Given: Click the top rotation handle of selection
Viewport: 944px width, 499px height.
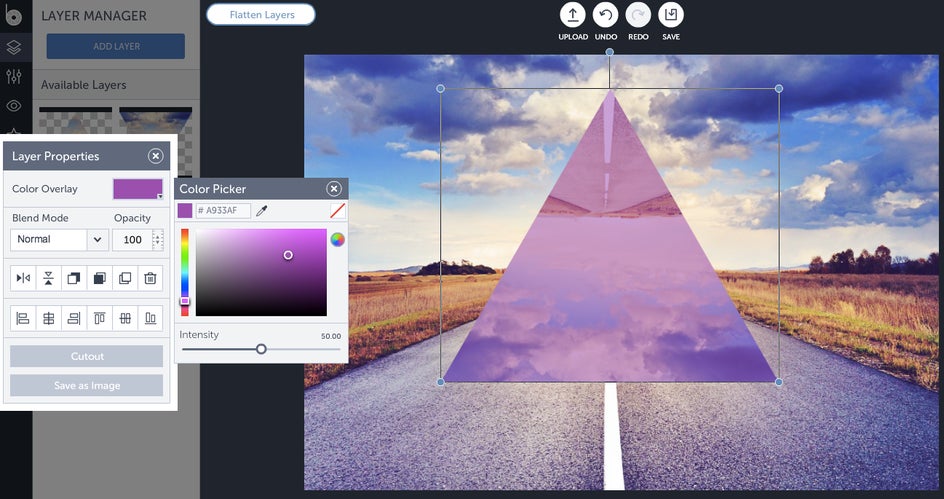Looking at the screenshot, I should [609, 52].
